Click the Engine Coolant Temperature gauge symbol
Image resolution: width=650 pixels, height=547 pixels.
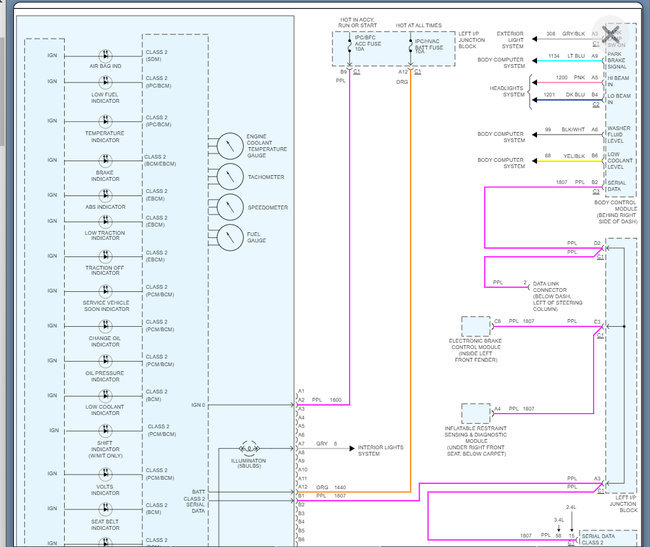tap(230, 146)
